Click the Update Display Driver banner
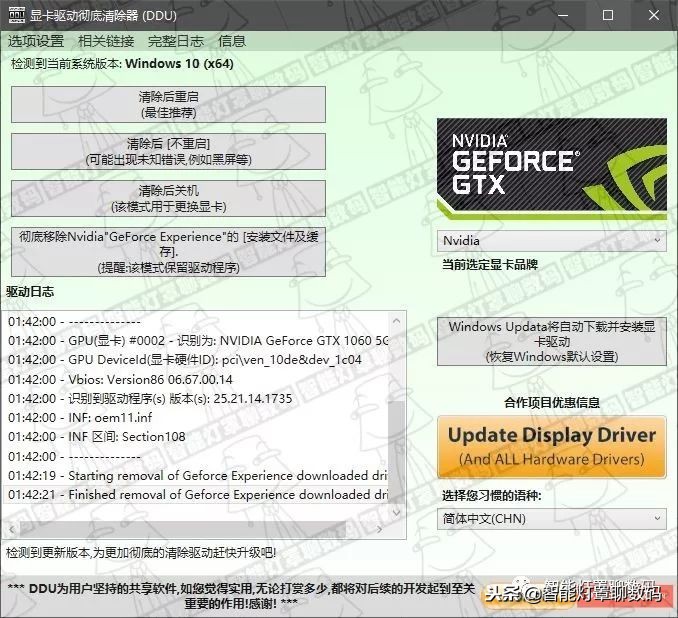Image resolution: width=678 pixels, height=618 pixels. tap(552, 447)
